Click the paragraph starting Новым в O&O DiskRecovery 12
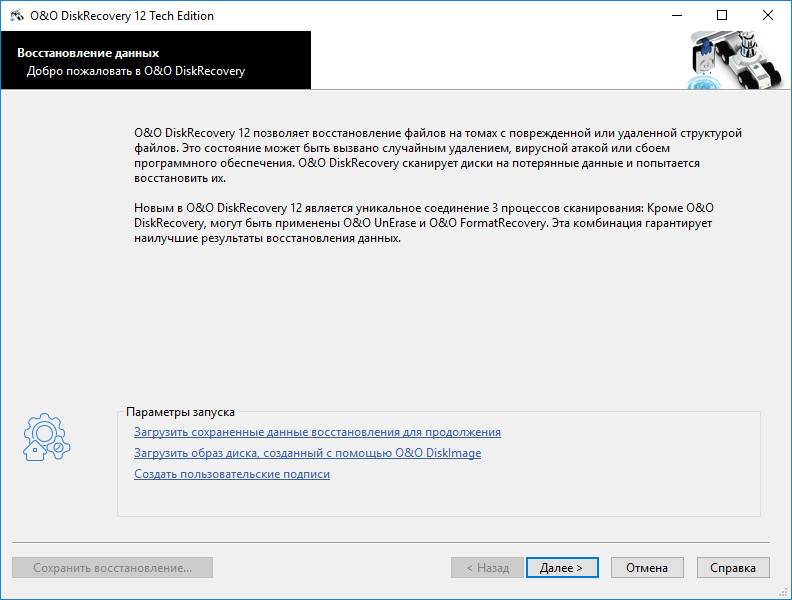The image size is (792, 600). (424, 223)
